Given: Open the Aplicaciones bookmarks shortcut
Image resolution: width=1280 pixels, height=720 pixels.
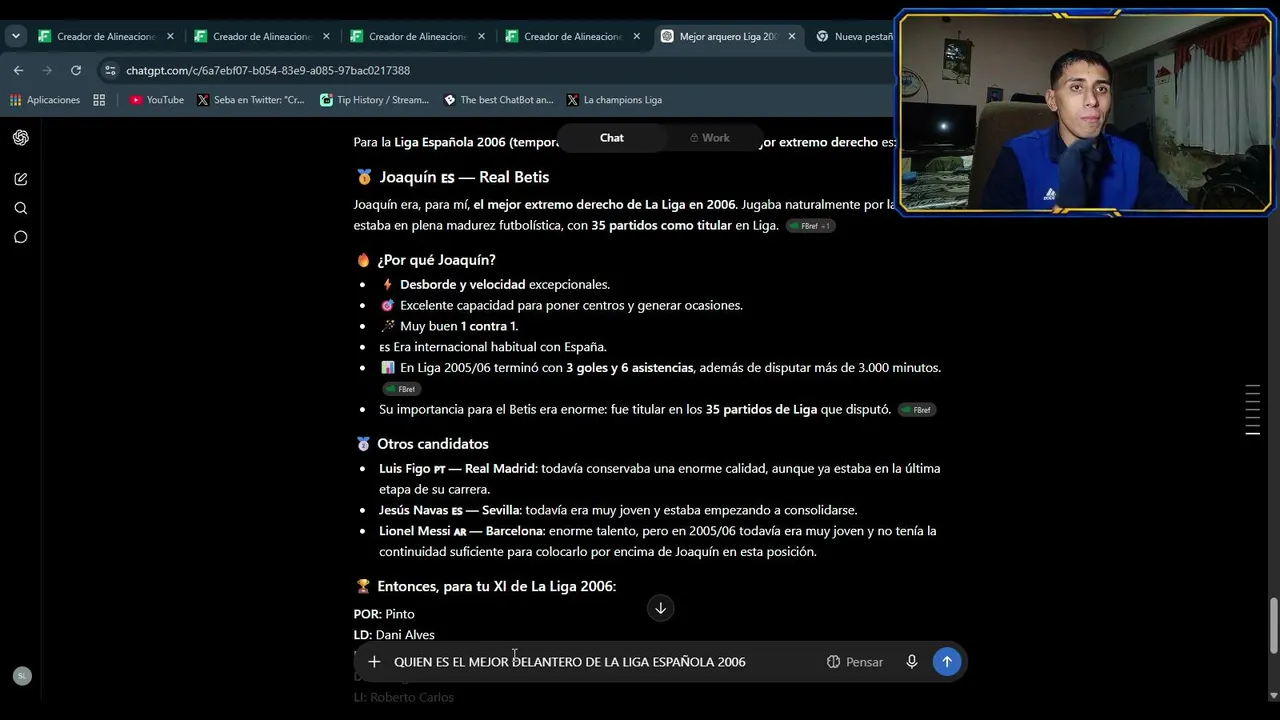Looking at the screenshot, I should tap(45, 100).
